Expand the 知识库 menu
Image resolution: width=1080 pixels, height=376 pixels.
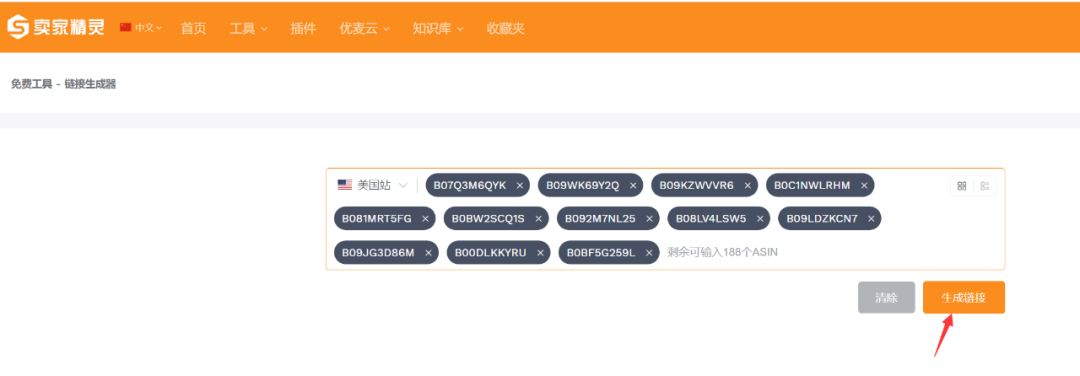click(438, 28)
